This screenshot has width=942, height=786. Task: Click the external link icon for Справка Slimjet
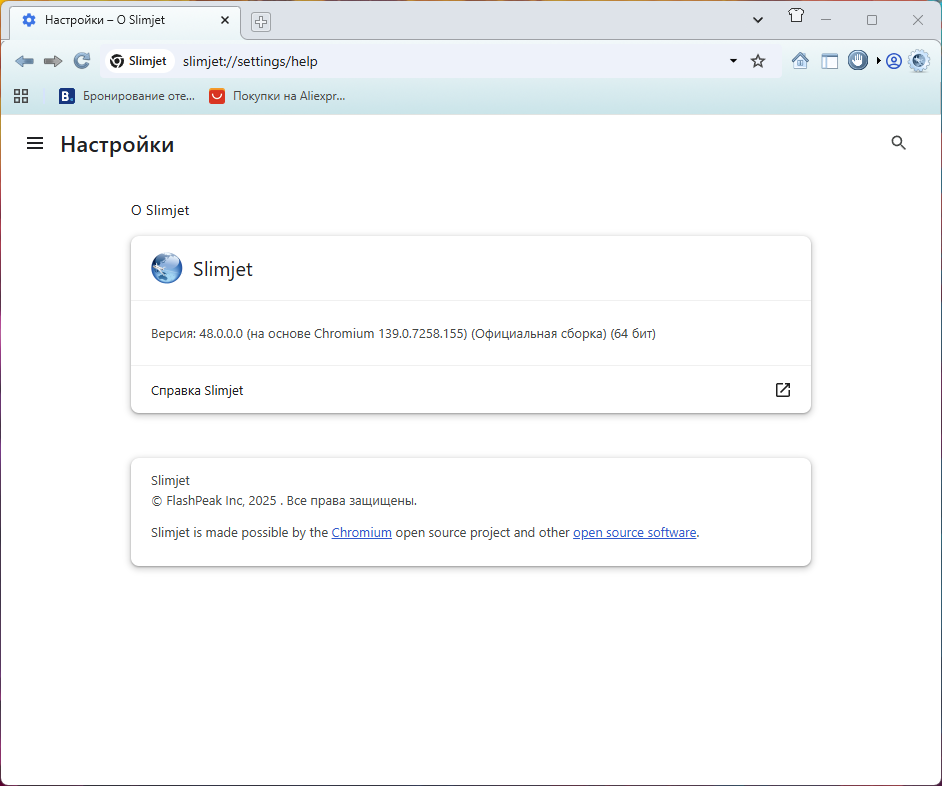[x=783, y=390]
